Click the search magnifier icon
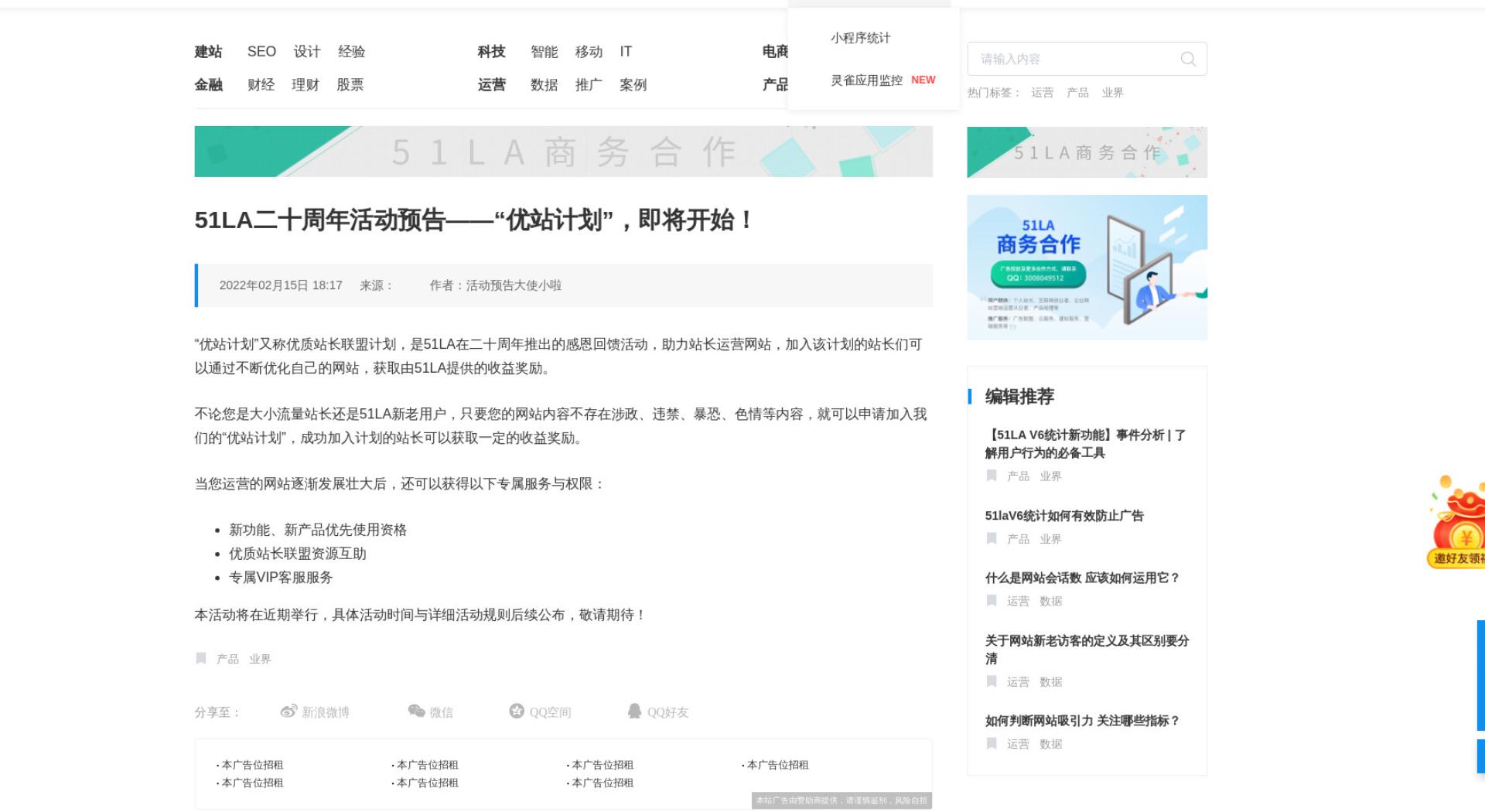Viewport: 1485px width, 812px height. (x=1188, y=59)
